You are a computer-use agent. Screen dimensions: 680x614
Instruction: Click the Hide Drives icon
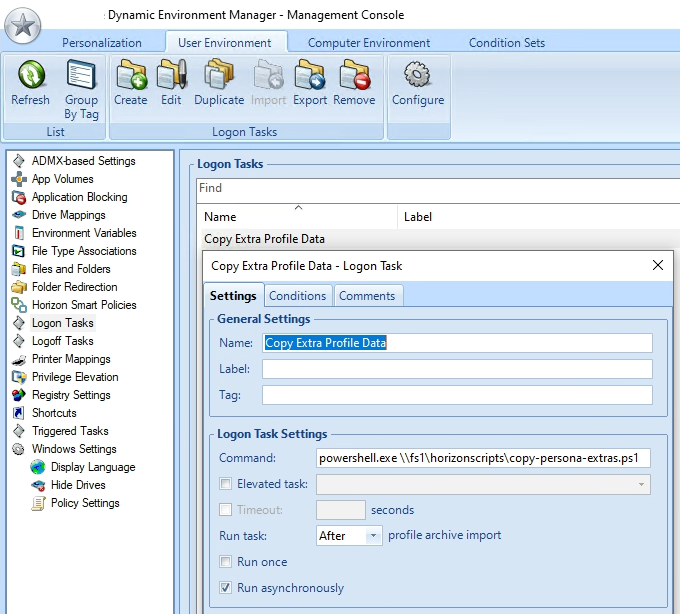(x=38, y=485)
